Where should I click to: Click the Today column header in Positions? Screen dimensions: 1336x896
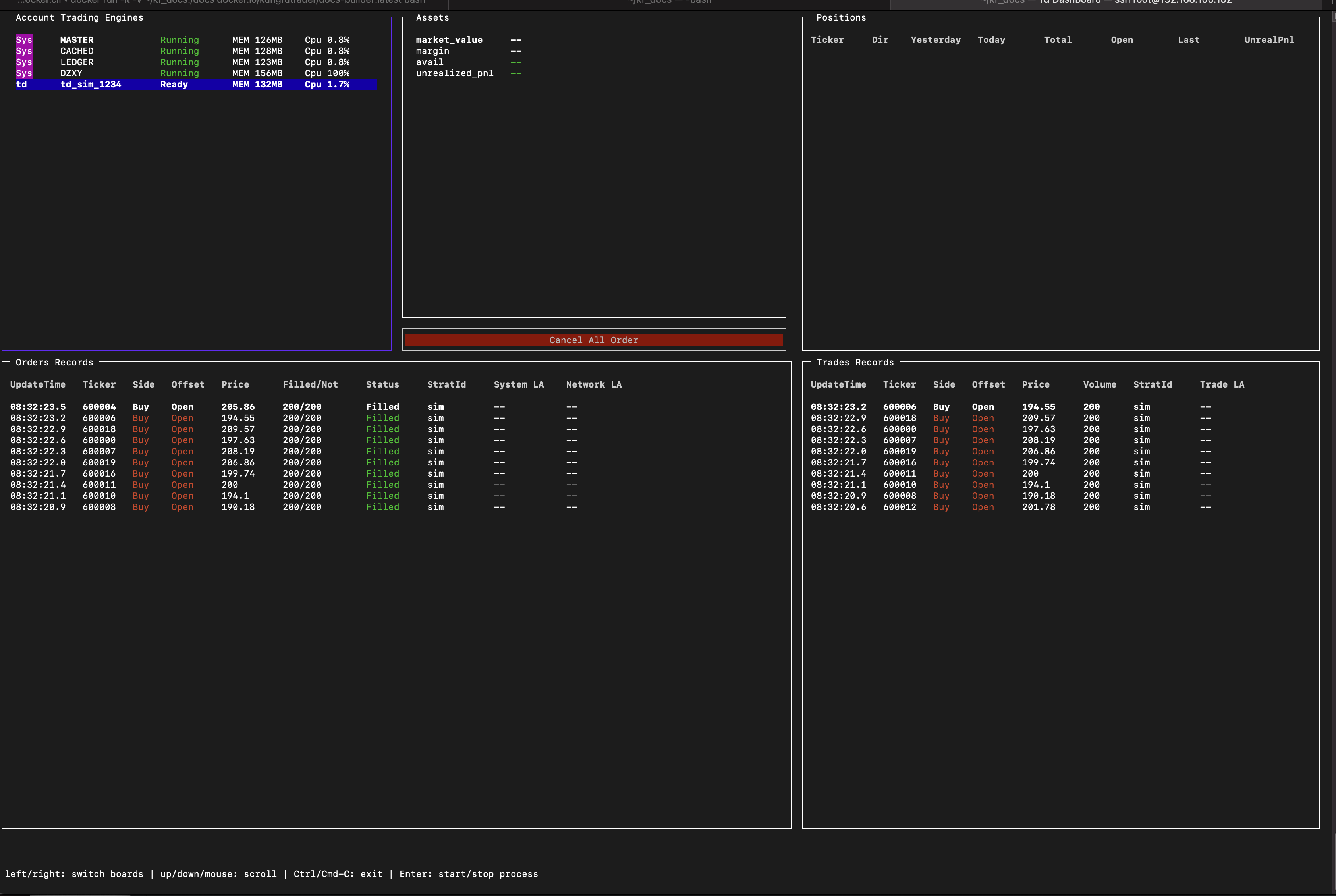pos(991,40)
